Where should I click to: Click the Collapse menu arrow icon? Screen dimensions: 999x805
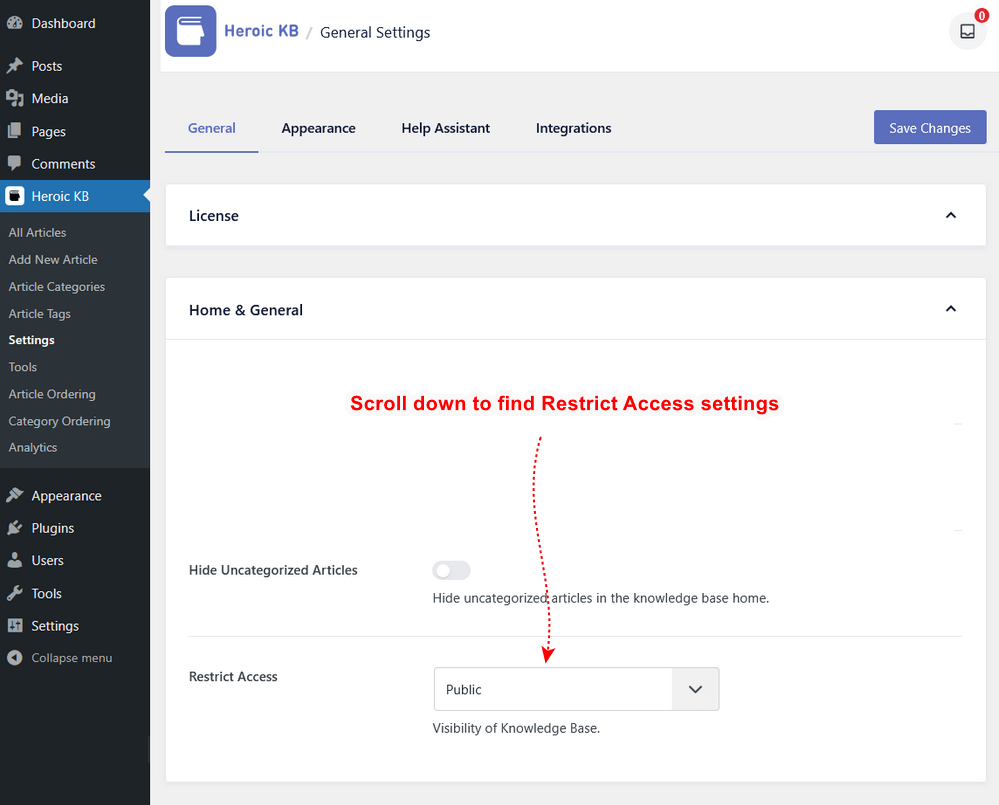point(15,658)
